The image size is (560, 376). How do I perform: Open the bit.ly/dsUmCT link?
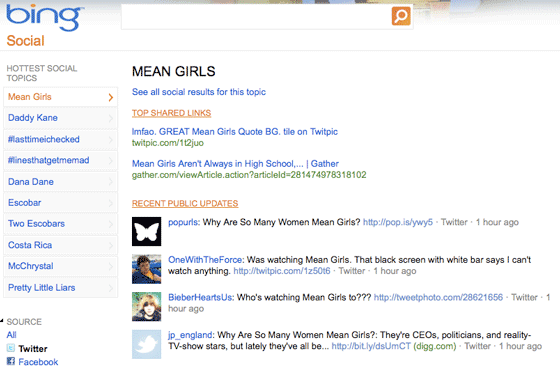[x=371, y=346]
